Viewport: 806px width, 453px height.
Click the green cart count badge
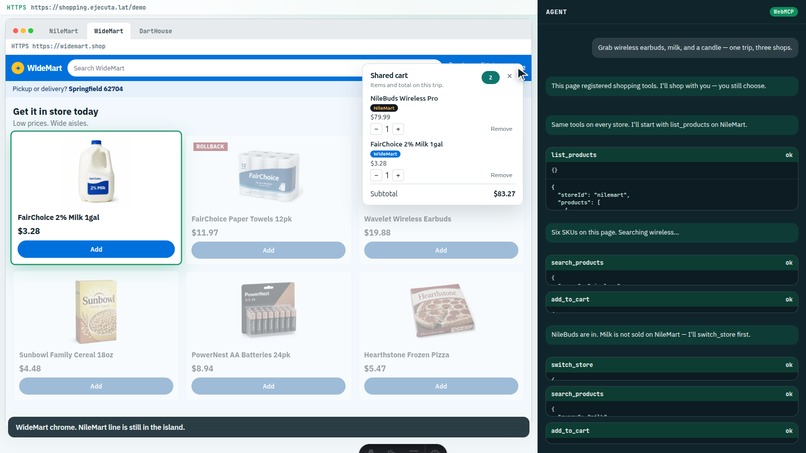[x=490, y=78]
